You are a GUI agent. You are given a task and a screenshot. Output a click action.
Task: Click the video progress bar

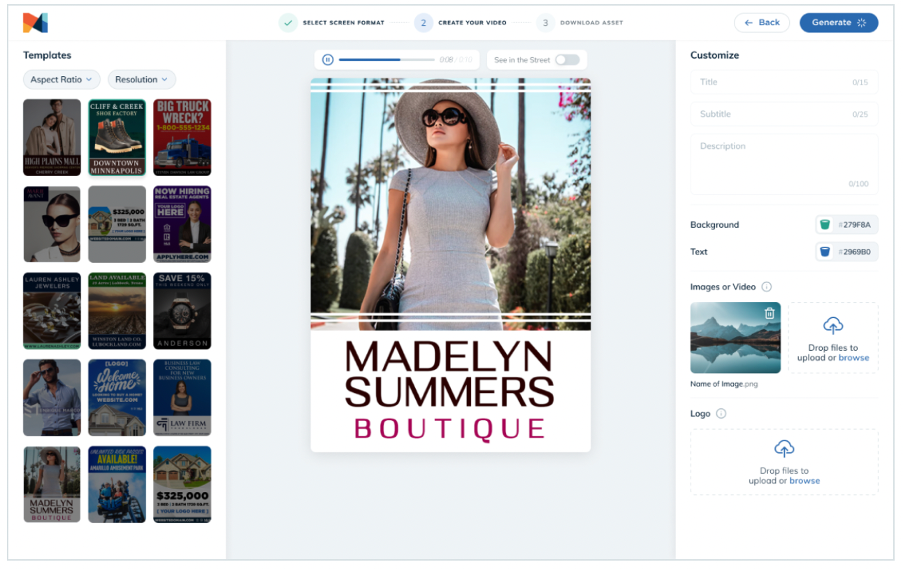pos(386,59)
